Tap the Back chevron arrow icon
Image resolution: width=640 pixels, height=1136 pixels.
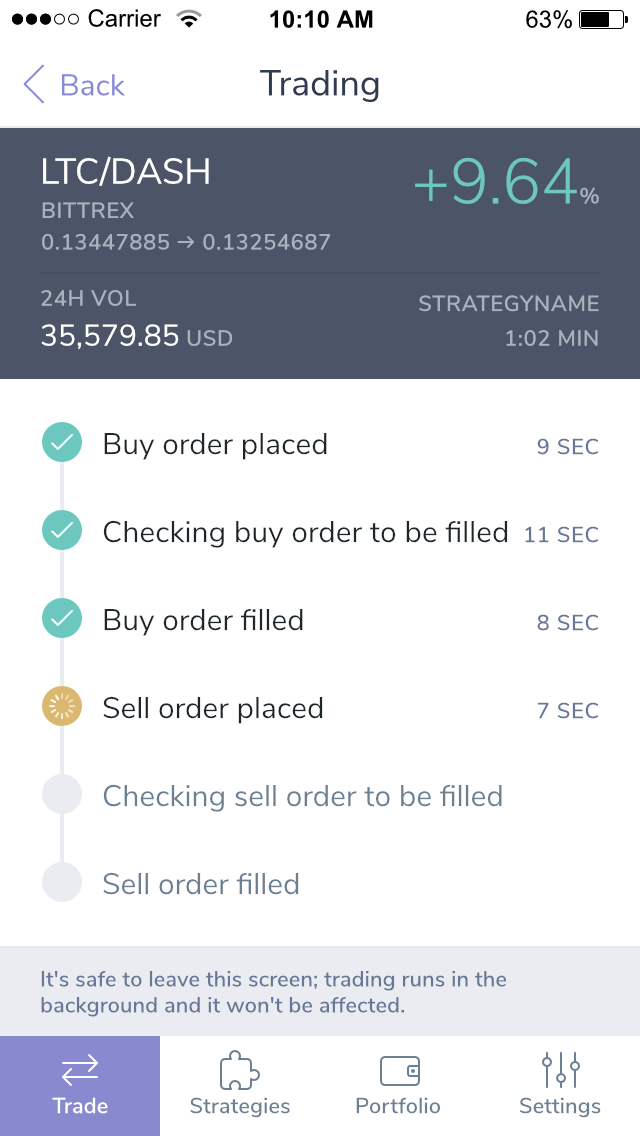34,85
